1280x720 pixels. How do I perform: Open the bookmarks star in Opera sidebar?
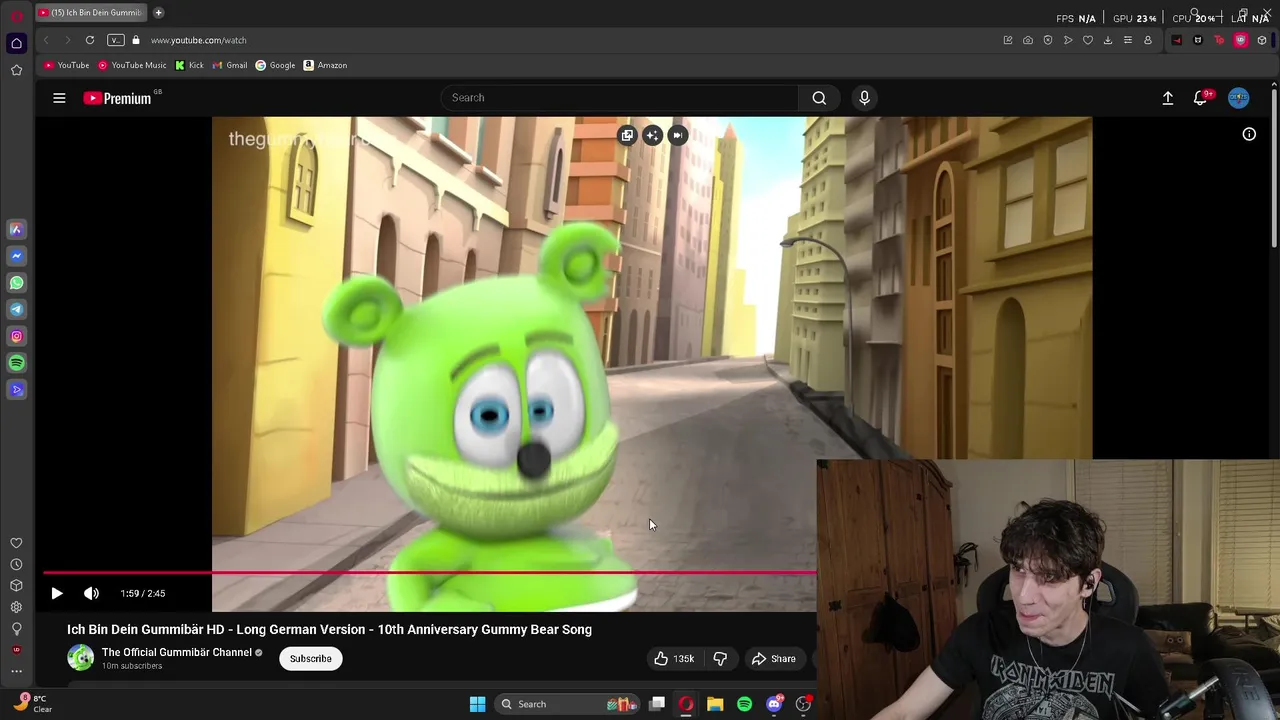pos(16,70)
